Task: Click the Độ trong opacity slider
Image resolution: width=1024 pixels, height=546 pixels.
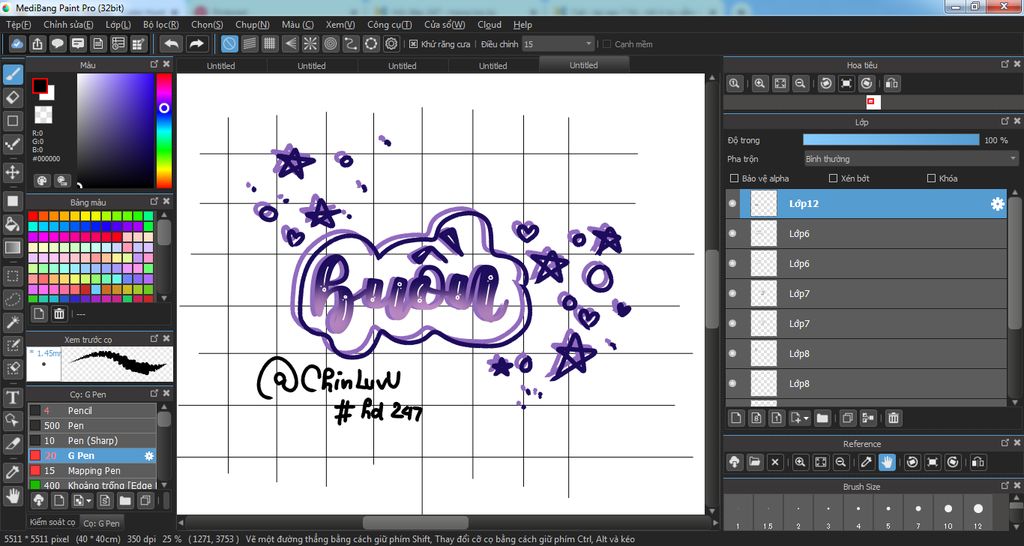Action: click(x=891, y=140)
